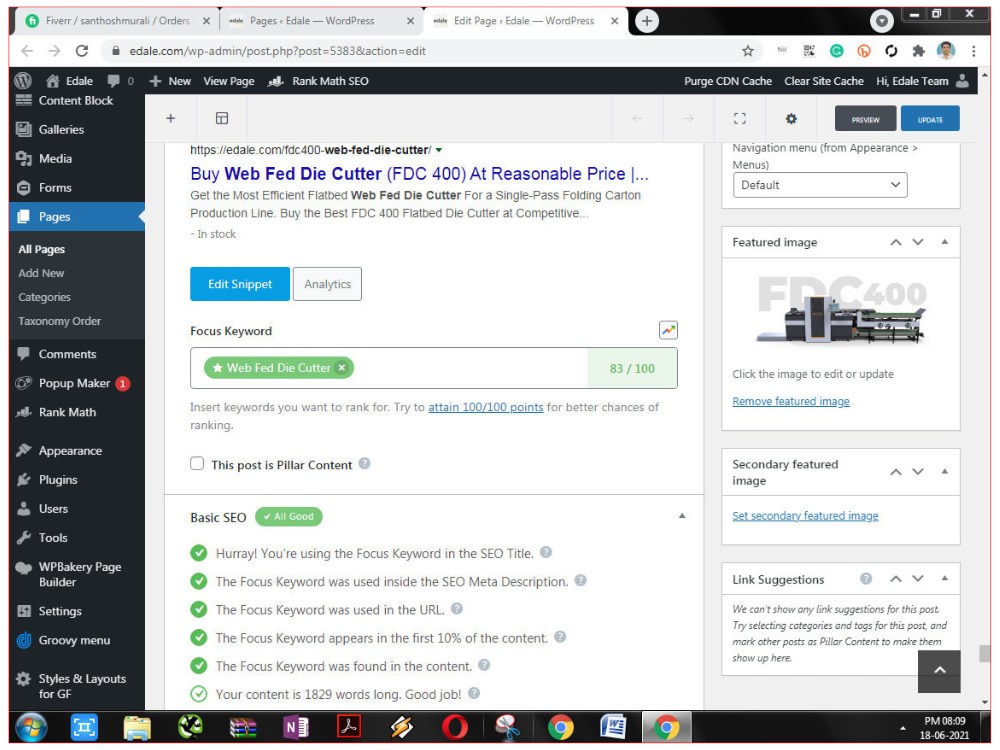This screenshot has height=750, width=1000.
Task: Move Link Suggestions panel down
Action: click(x=918, y=578)
